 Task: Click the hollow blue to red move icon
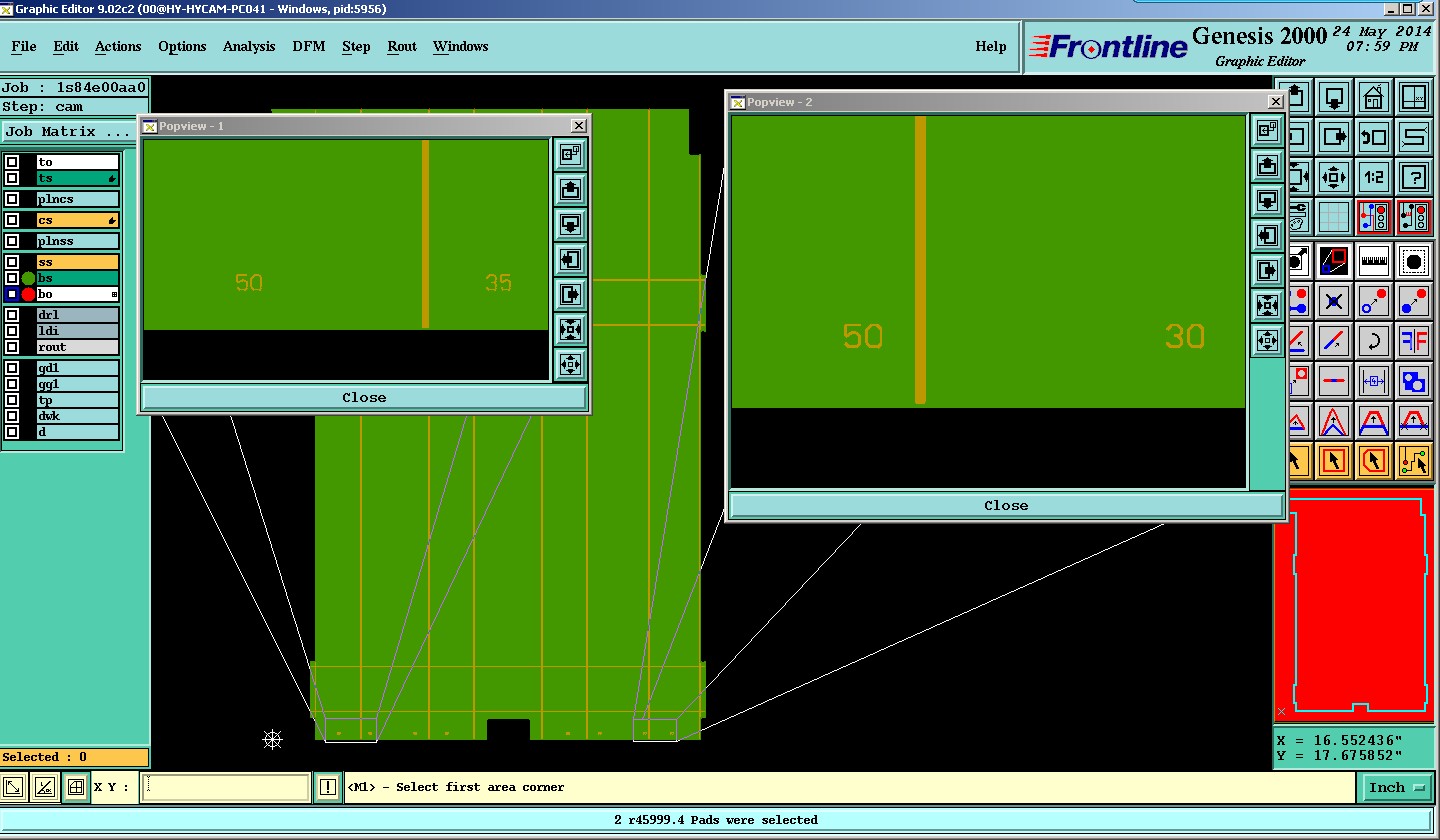pyautogui.click(x=1373, y=301)
